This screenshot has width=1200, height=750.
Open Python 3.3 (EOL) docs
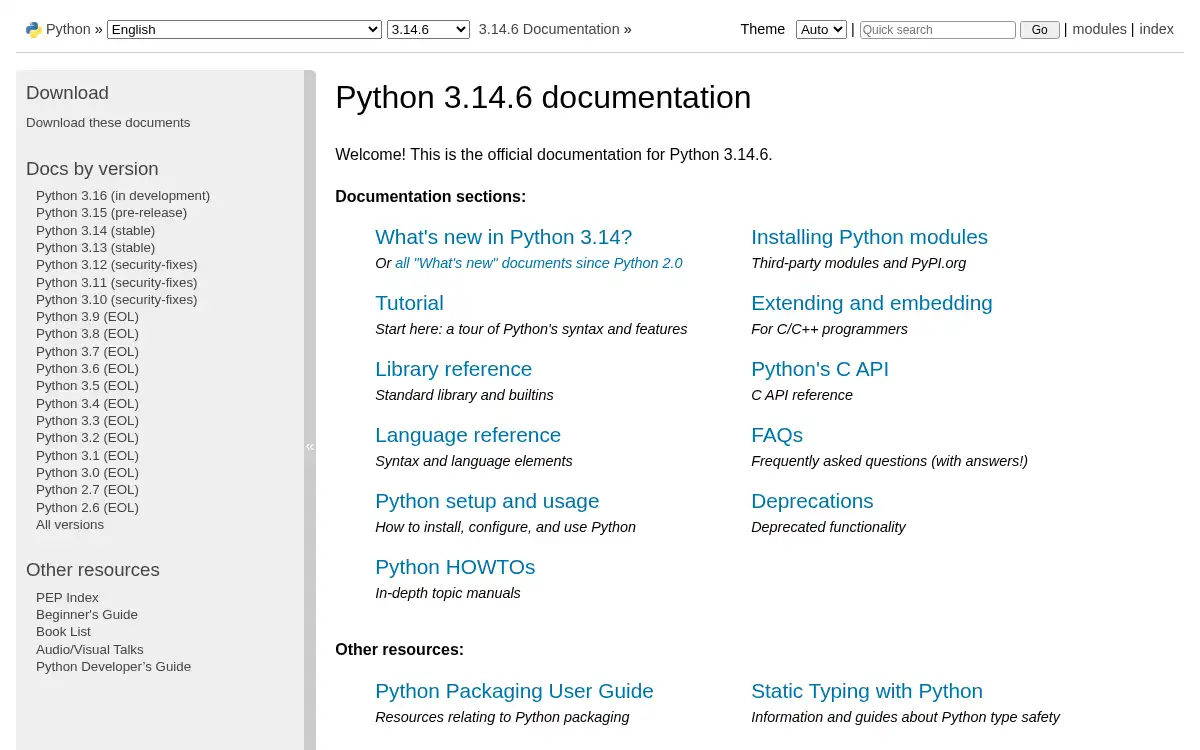[x=87, y=420]
